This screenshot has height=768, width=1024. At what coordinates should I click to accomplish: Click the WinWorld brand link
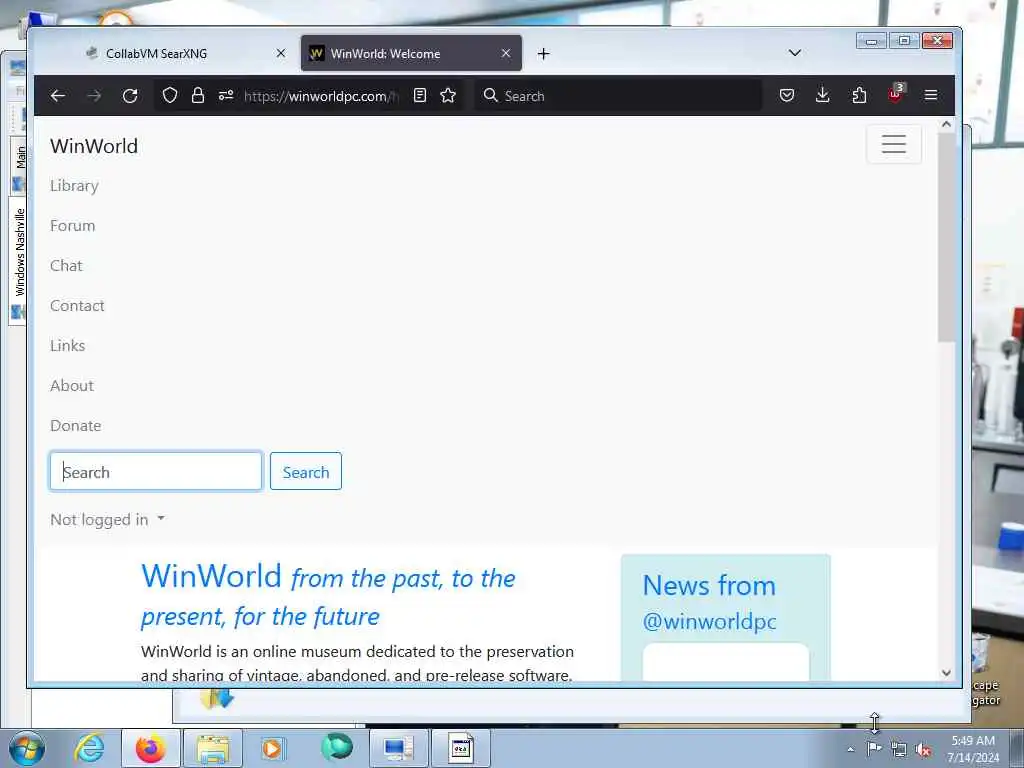(x=94, y=146)
